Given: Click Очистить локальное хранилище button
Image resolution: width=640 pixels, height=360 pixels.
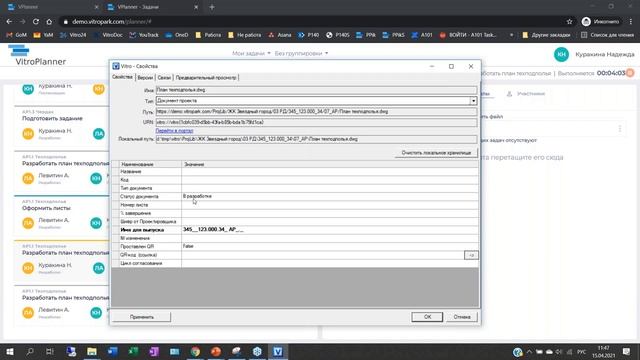Looking at the screenshot, I should click(436, 153).
